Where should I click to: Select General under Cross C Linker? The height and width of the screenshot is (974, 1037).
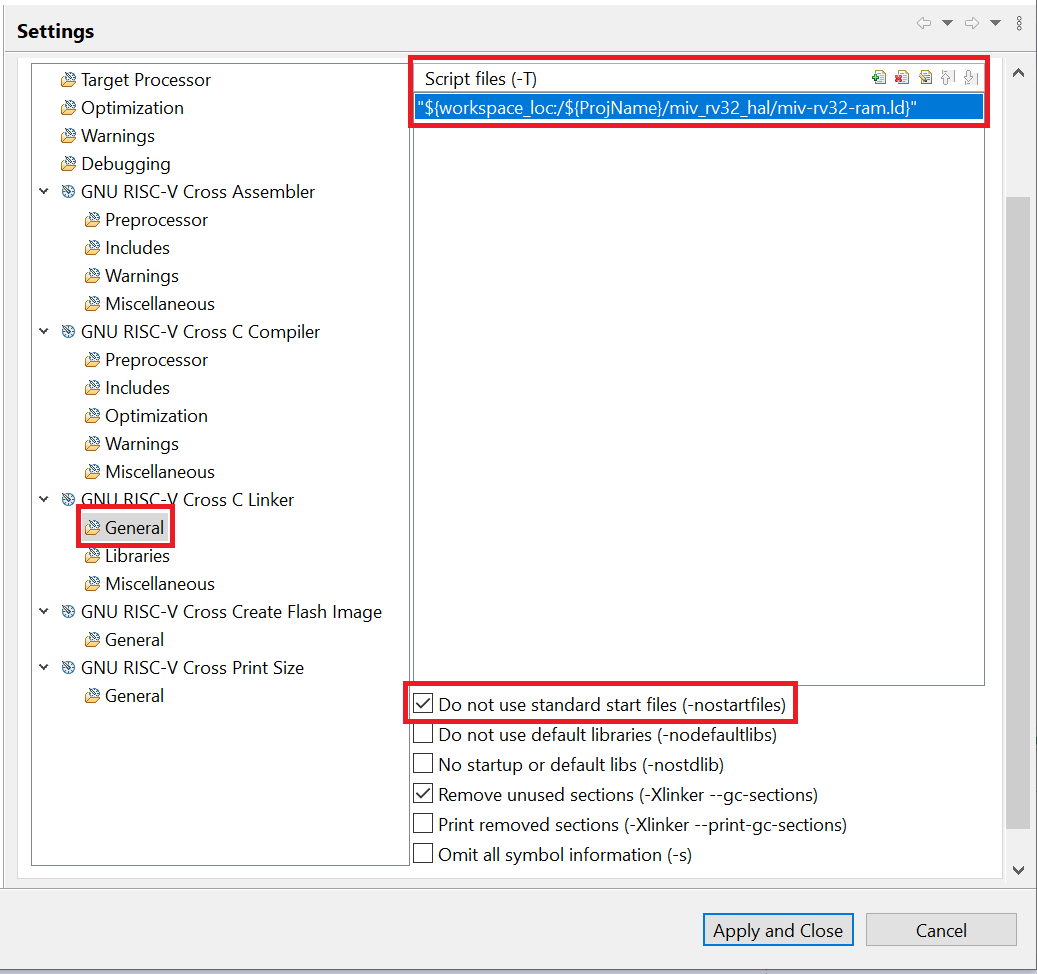134,528
